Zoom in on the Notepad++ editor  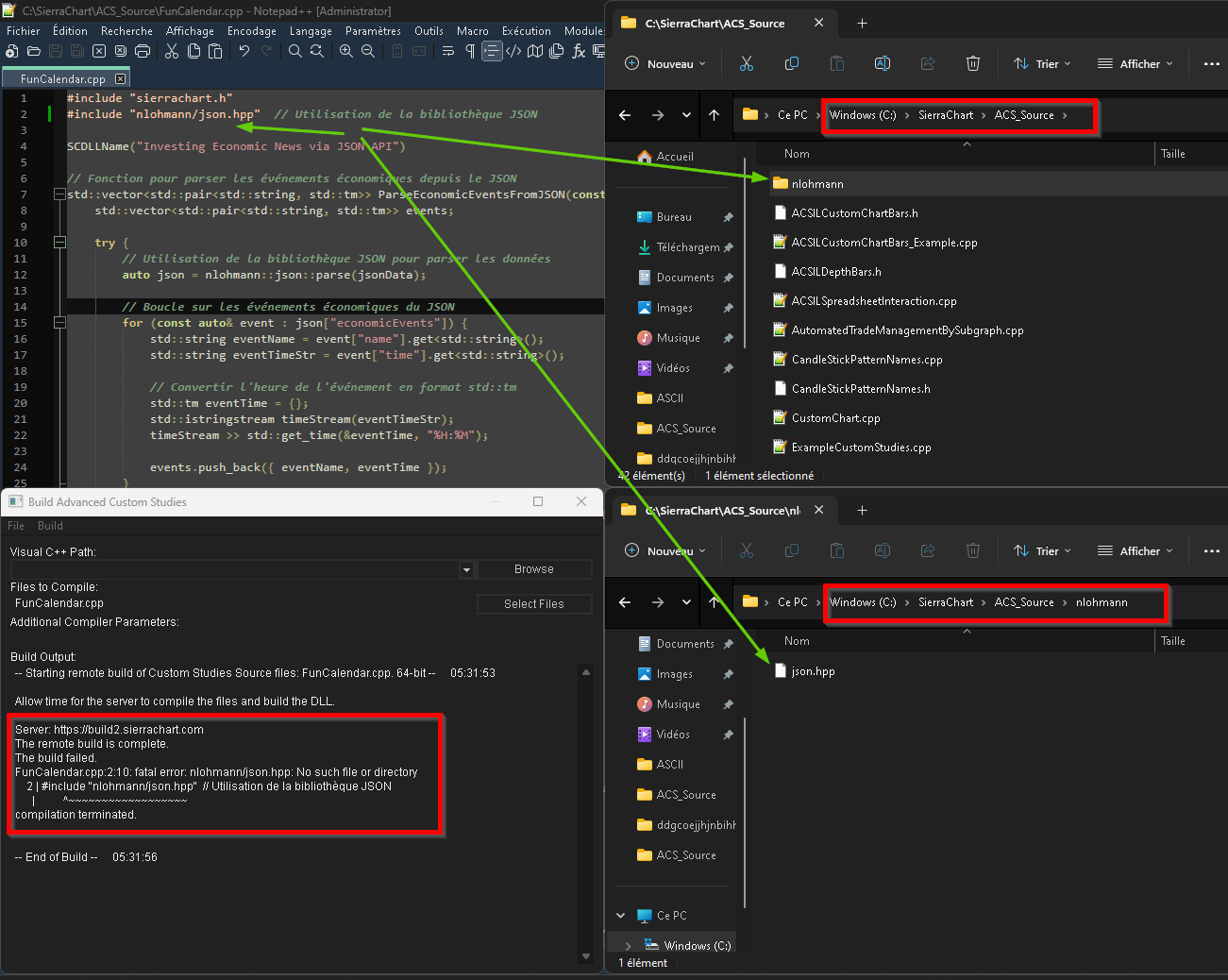346,51
